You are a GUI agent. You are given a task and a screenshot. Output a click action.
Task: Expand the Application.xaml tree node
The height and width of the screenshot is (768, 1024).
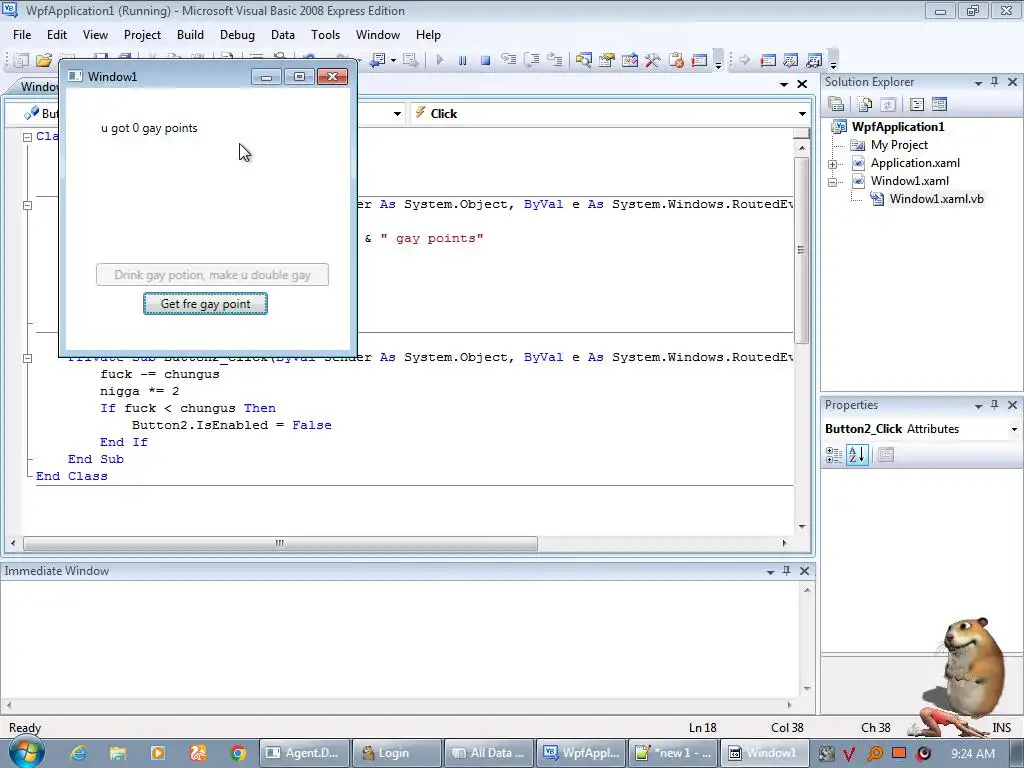(833, 164)
